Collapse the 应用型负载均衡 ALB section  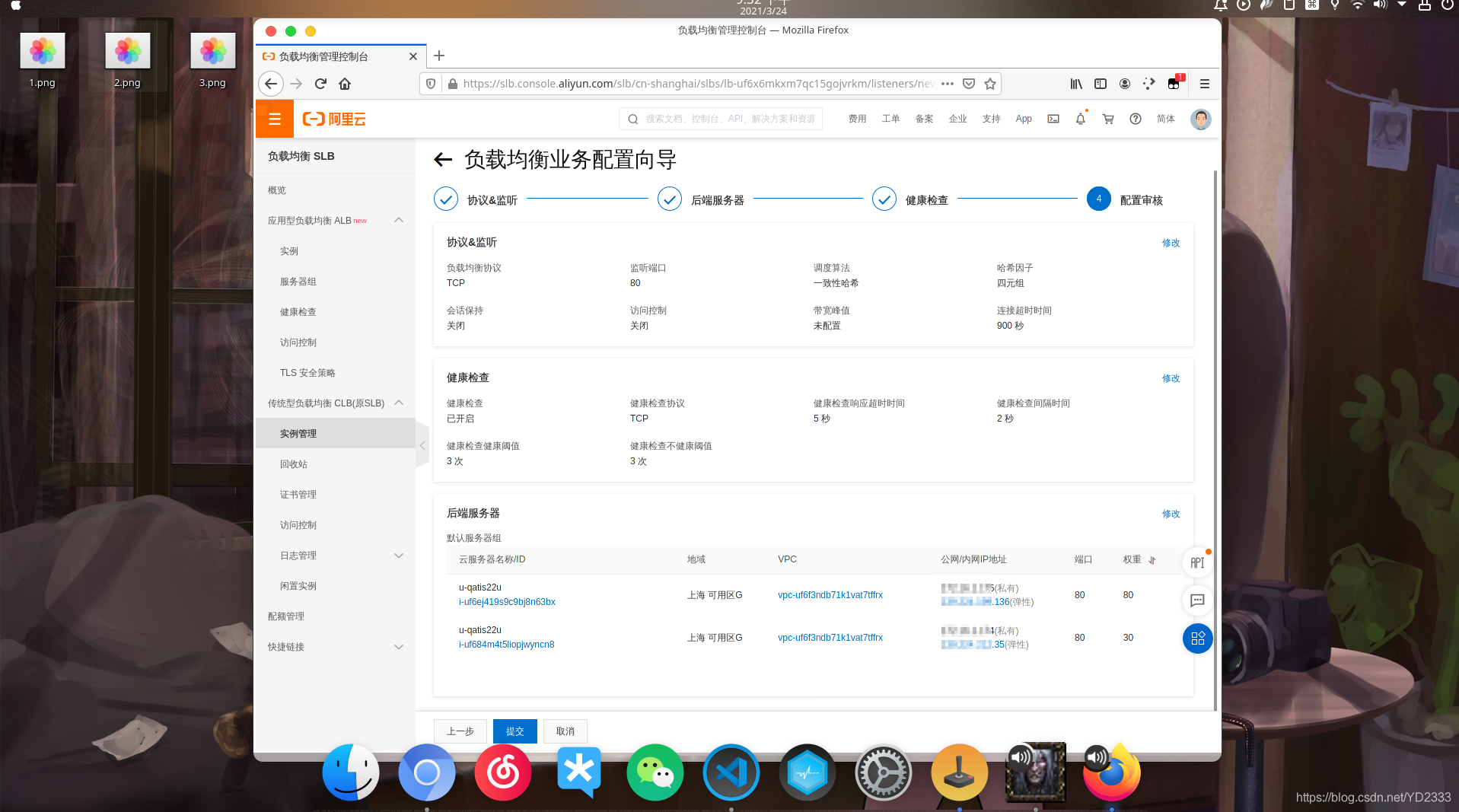pyautogui.click(x=399, y=220)
